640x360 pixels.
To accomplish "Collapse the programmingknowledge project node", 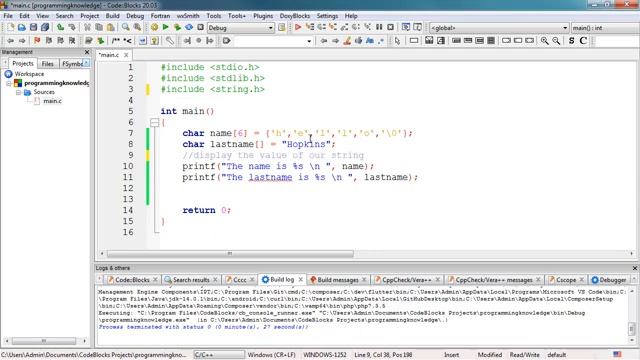I will coord(9,83).
